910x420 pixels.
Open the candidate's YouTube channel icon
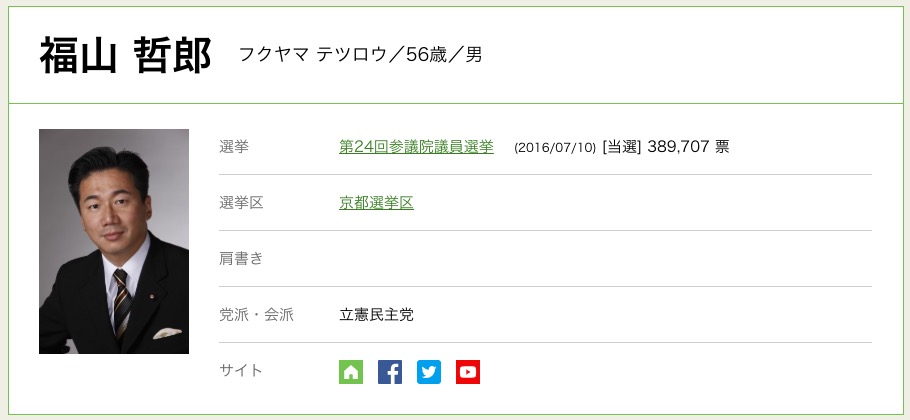(x=468, y=372)
